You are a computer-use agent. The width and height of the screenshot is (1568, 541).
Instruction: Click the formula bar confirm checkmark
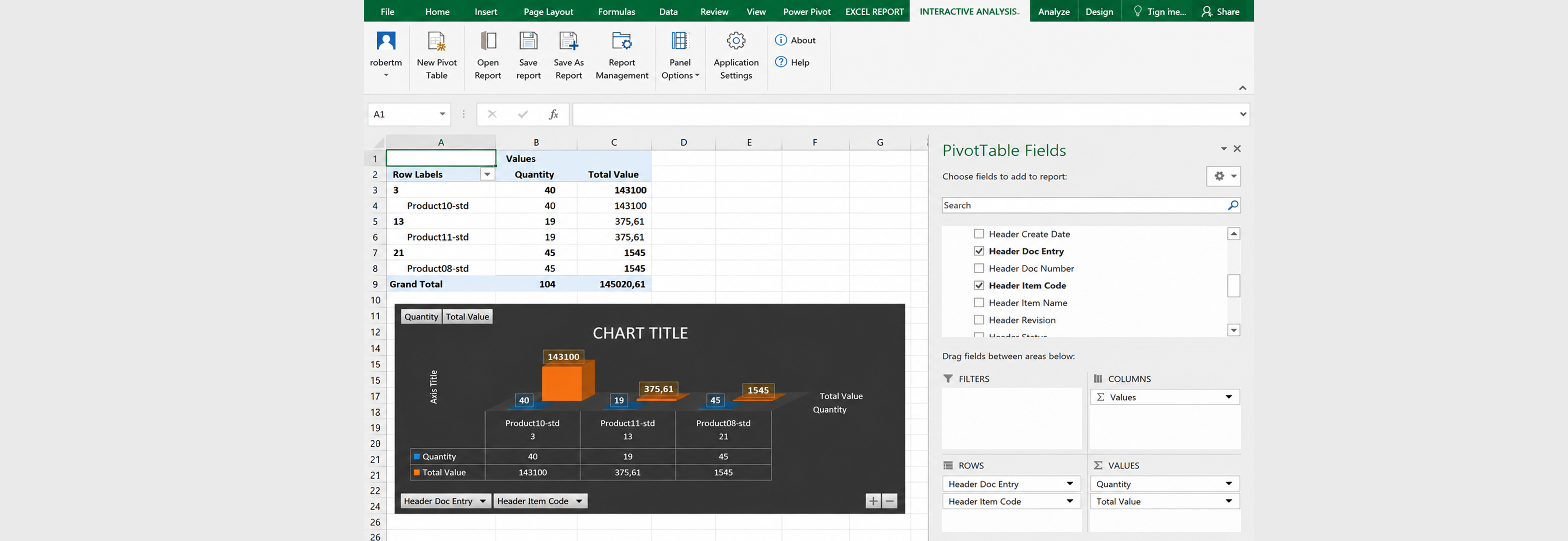pyautogui.click(x=522, y=114)
